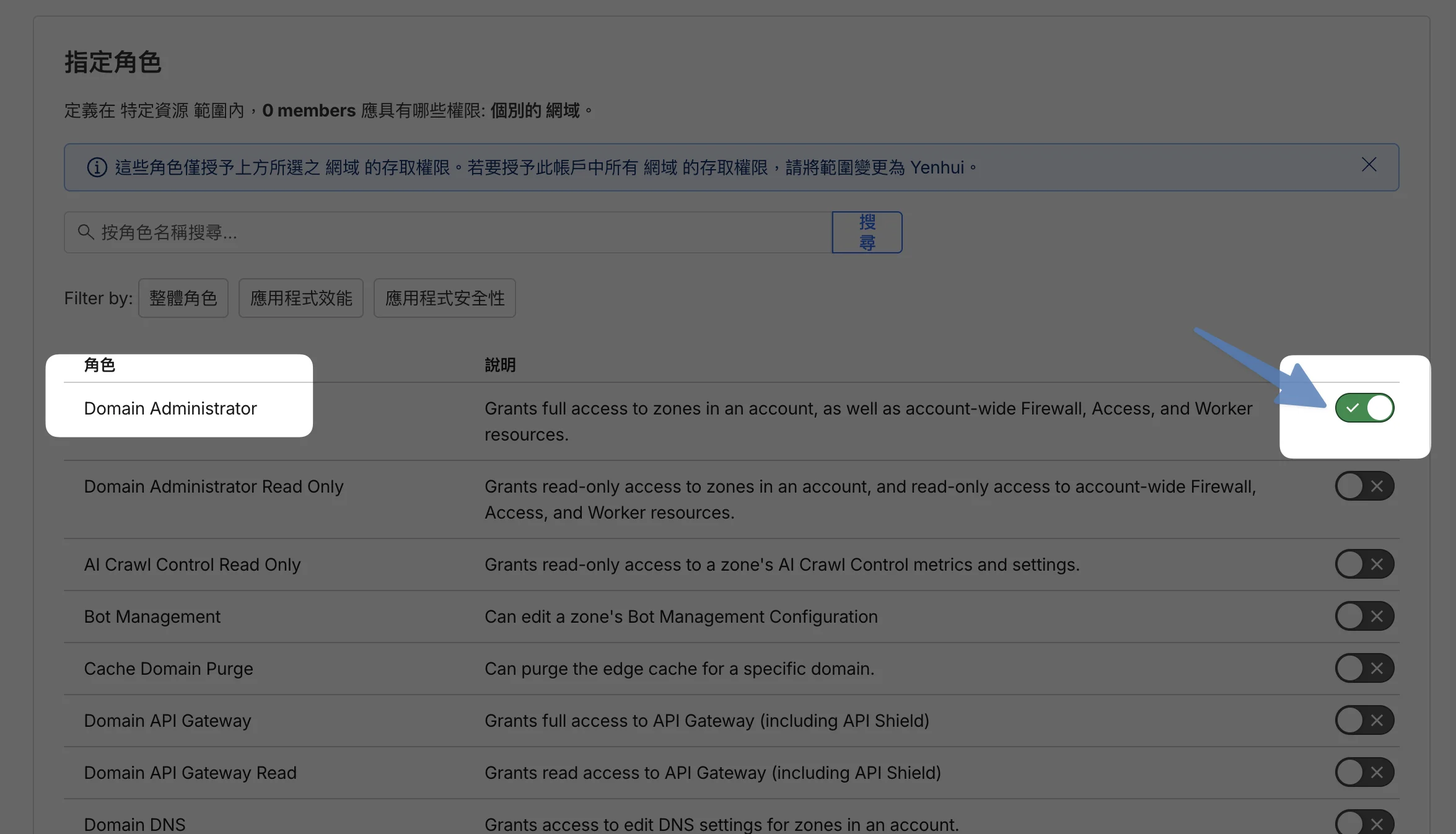1456x834 pixels.
Task: Enable the Domain API Gateway toggle
Action: [x=1364, y=720]
